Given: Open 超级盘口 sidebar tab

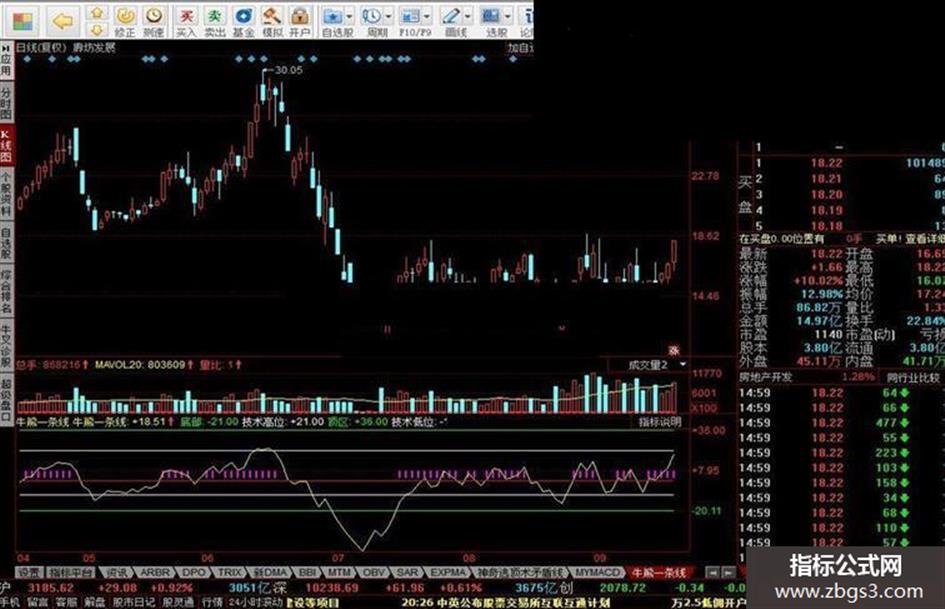Looking at the screenshot, I should pos(6,399).
